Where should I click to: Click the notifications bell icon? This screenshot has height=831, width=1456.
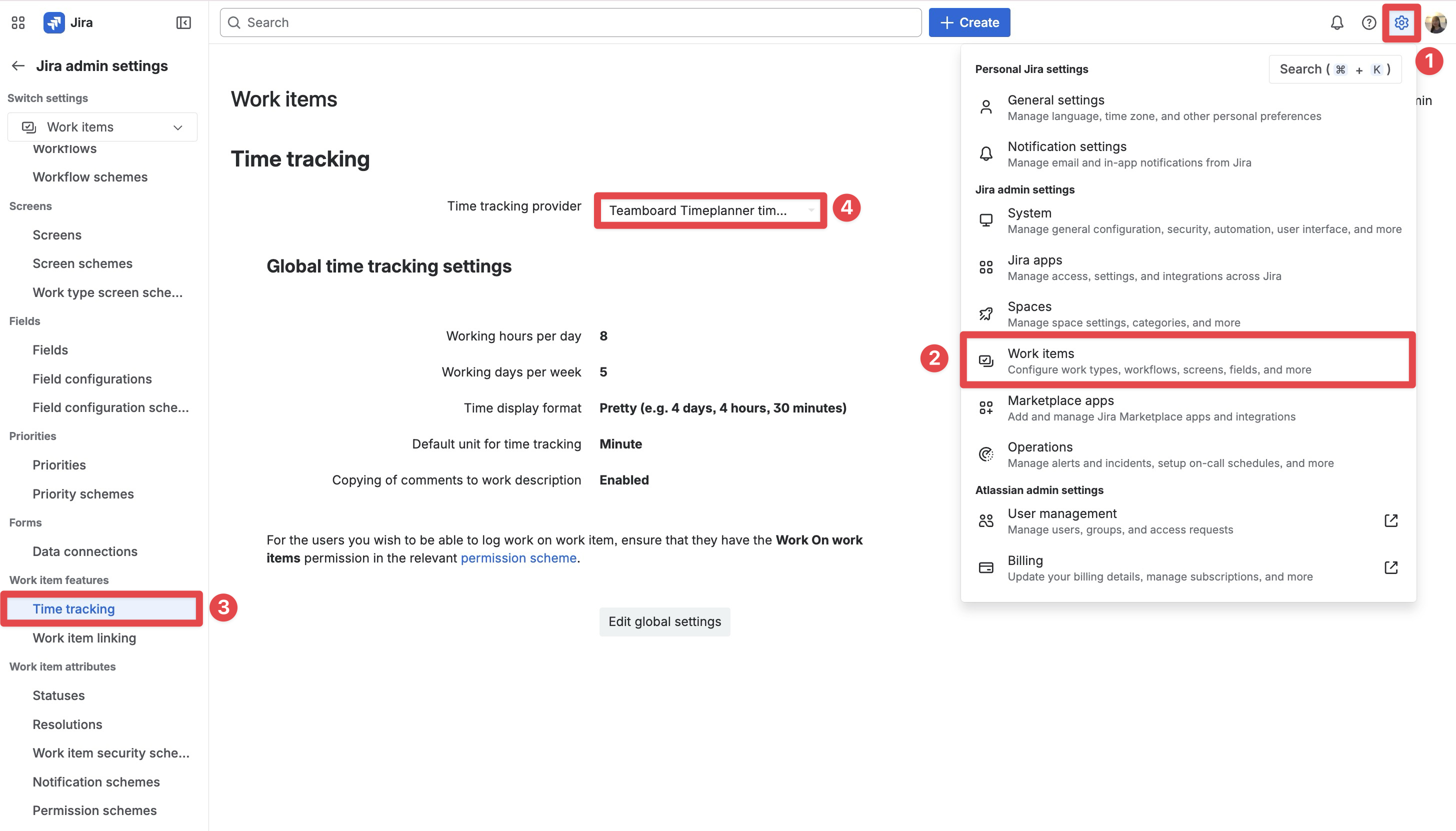1336,23
